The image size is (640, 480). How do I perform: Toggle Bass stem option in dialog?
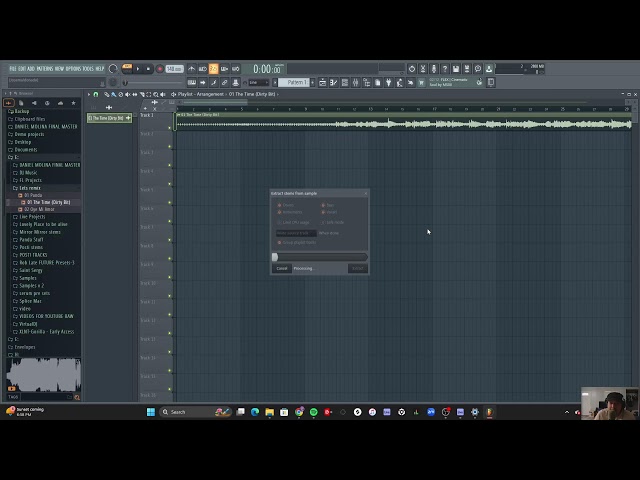click(x=328, y=205)
